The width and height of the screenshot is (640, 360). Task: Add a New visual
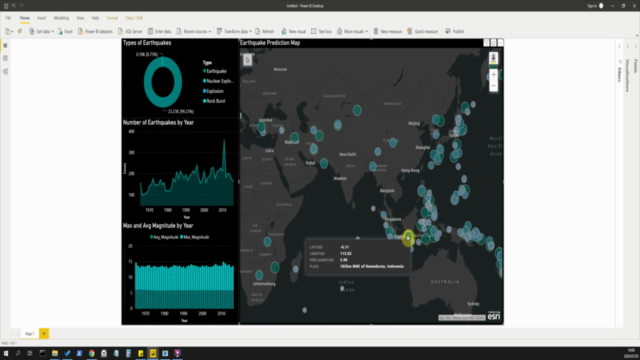coord(293,31)
